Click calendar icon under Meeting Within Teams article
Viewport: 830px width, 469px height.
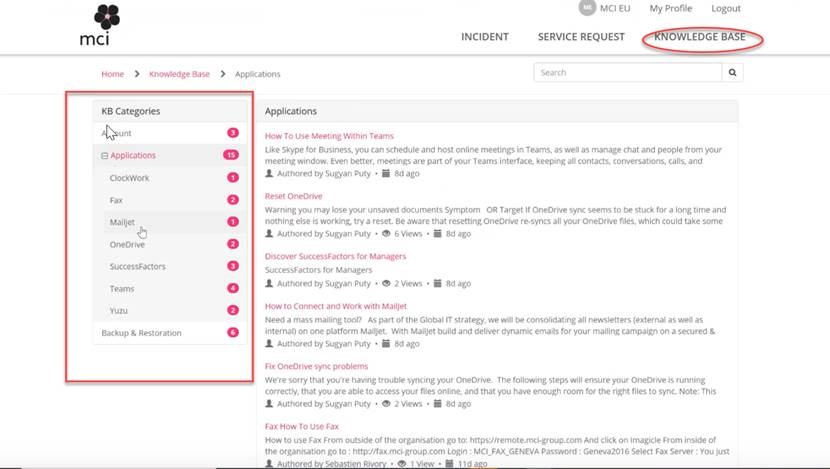(x=386, y=173)
